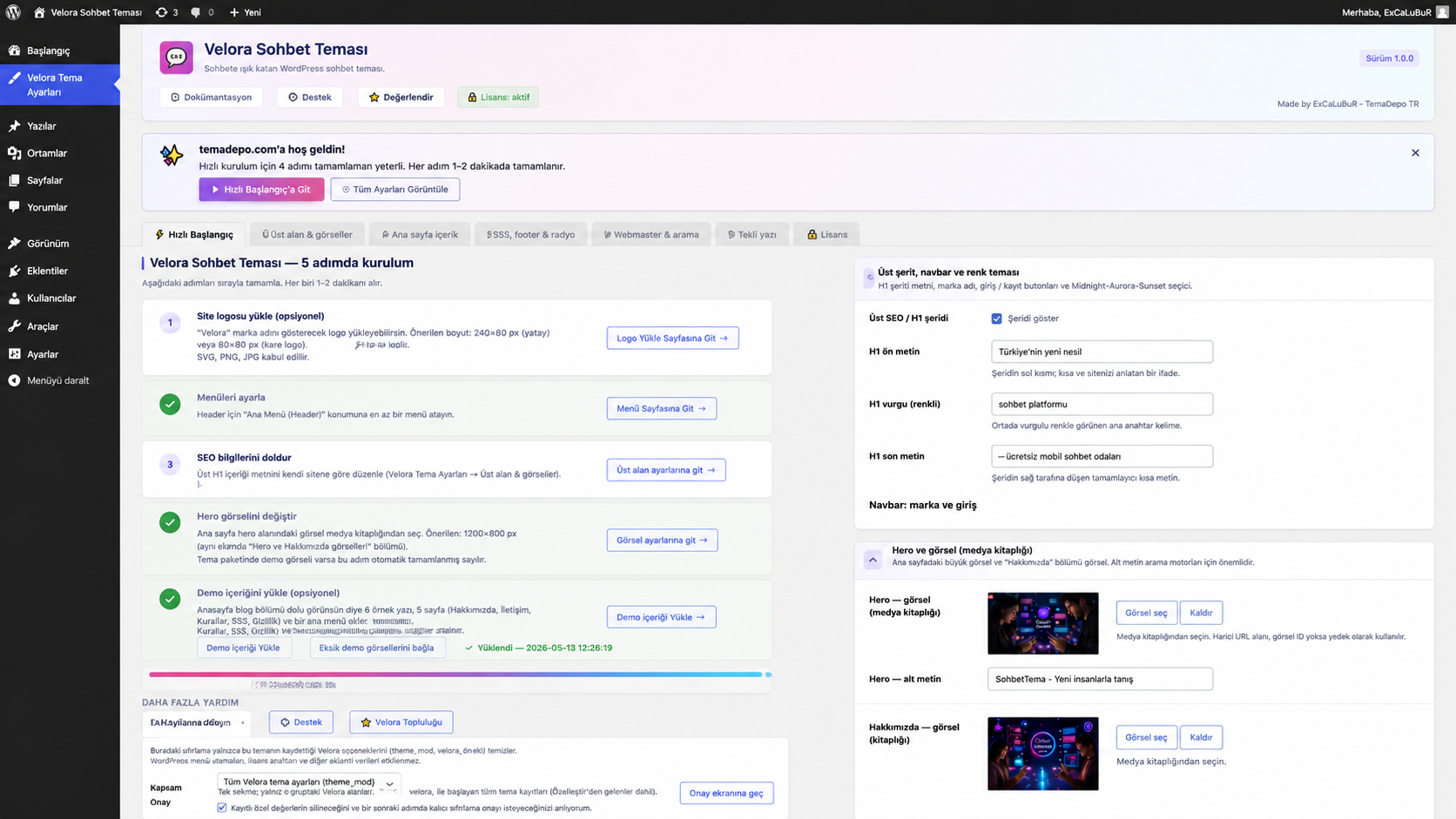Image resolution: width=1456 pixels, height=819 pixels.
Task: Open Eklentiler in the sidebar
Action: [x=60, y=271]
